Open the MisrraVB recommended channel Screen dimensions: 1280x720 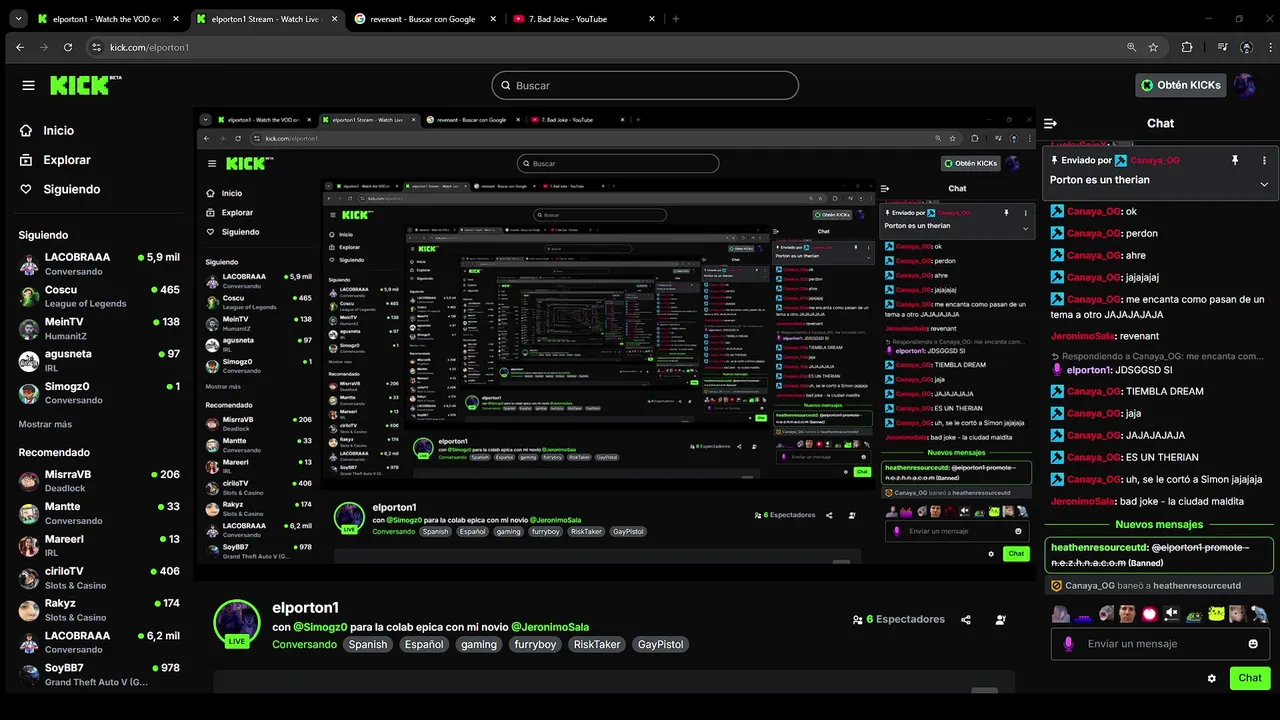pos(98,481)
